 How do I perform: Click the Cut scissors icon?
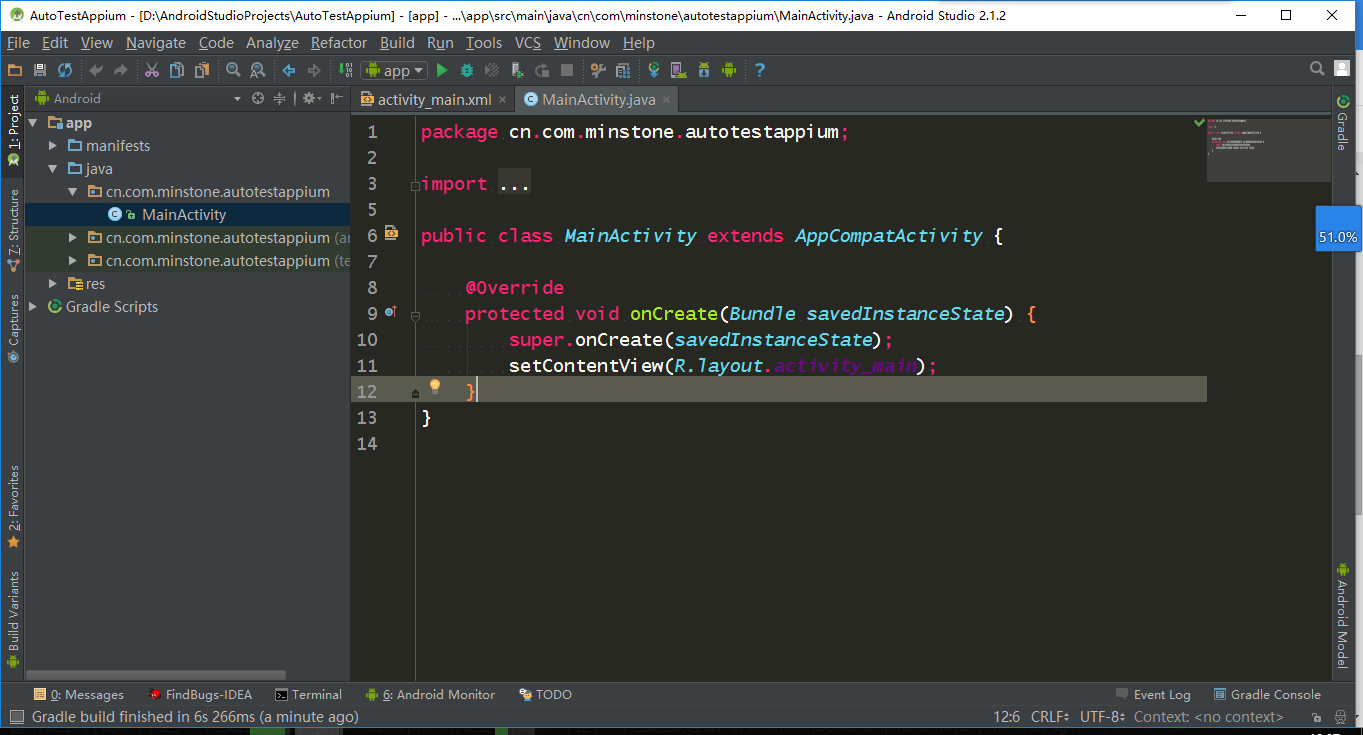pyautogui.click(x=151, y=70)
